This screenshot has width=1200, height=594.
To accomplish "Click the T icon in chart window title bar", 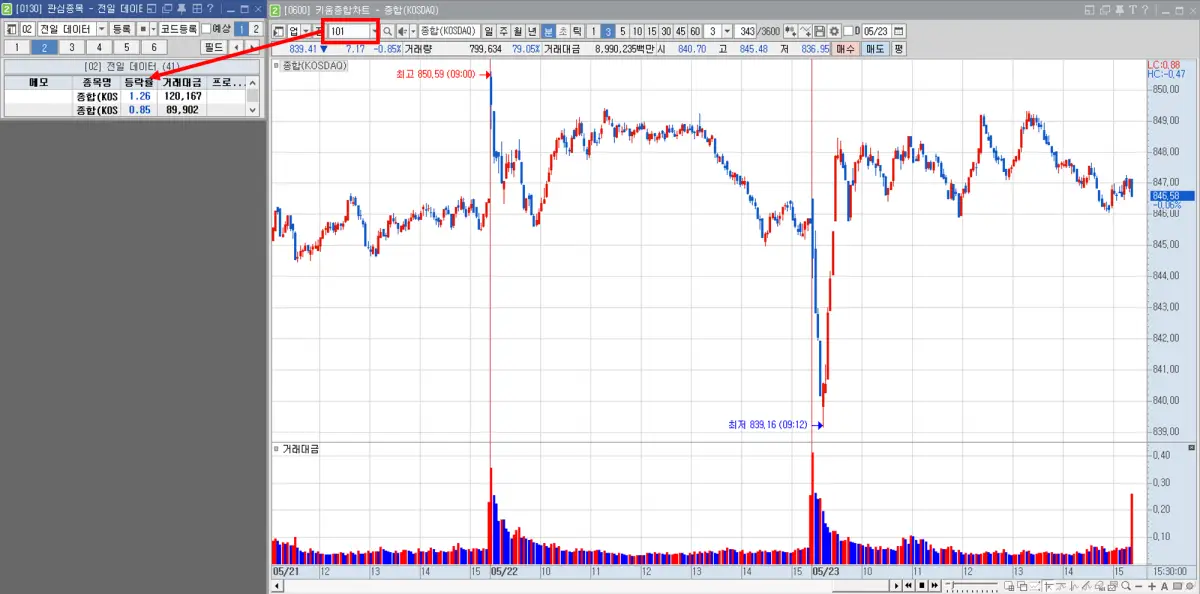I will coord(1134,10).
